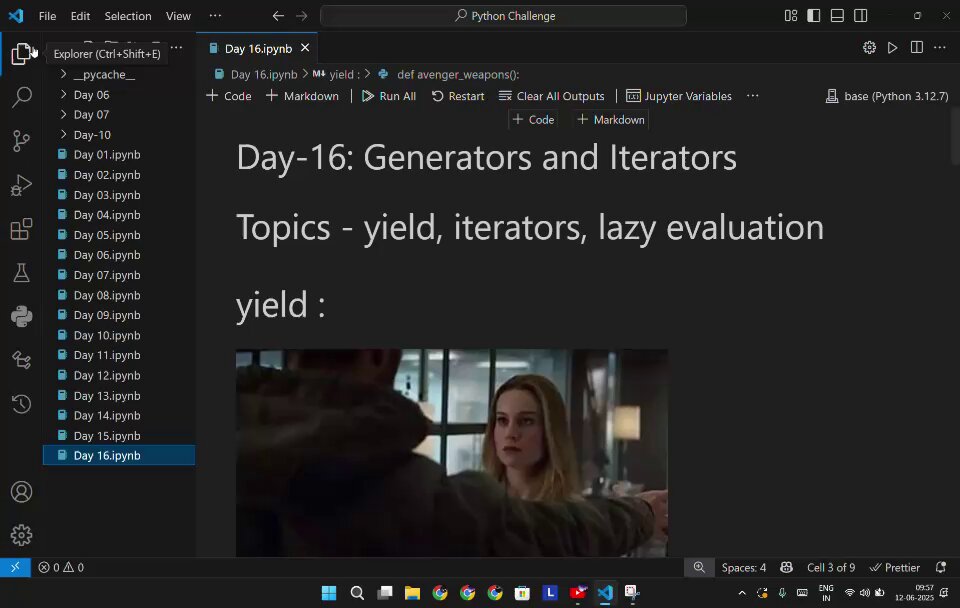Image resolution: width=960 pixels, height=608 pixels.
Task: Insert Code cell via inline cell button
Action: click(533, 119)
